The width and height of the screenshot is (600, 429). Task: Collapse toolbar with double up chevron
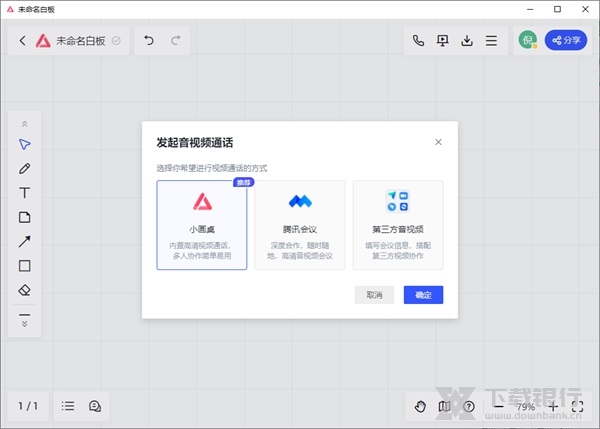point(24,124)
